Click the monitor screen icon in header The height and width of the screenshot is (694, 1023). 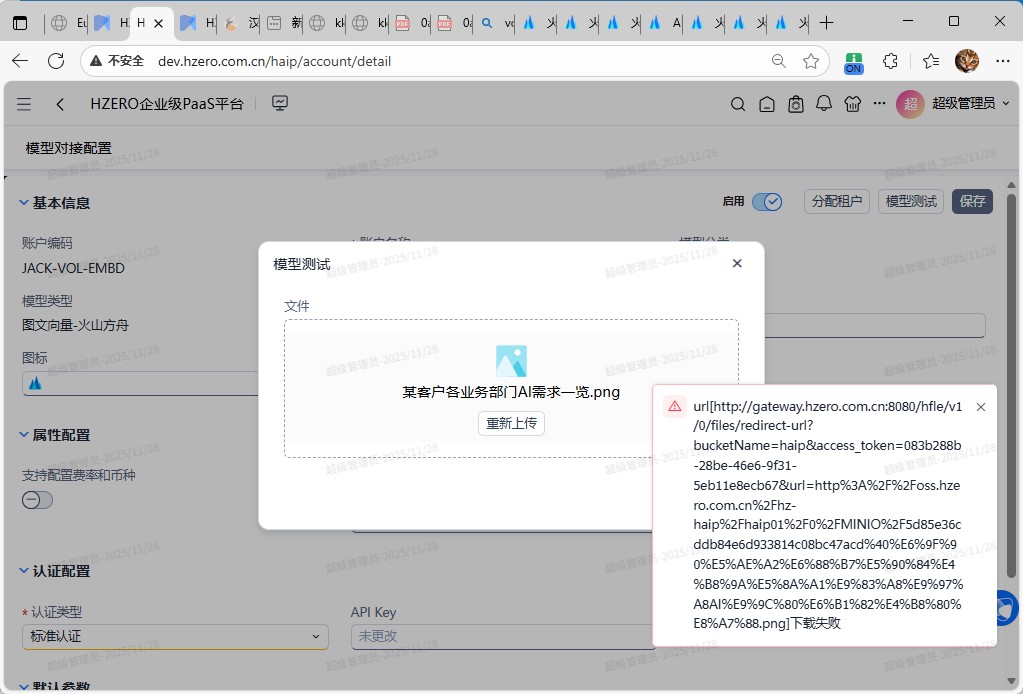coord(280,103)
